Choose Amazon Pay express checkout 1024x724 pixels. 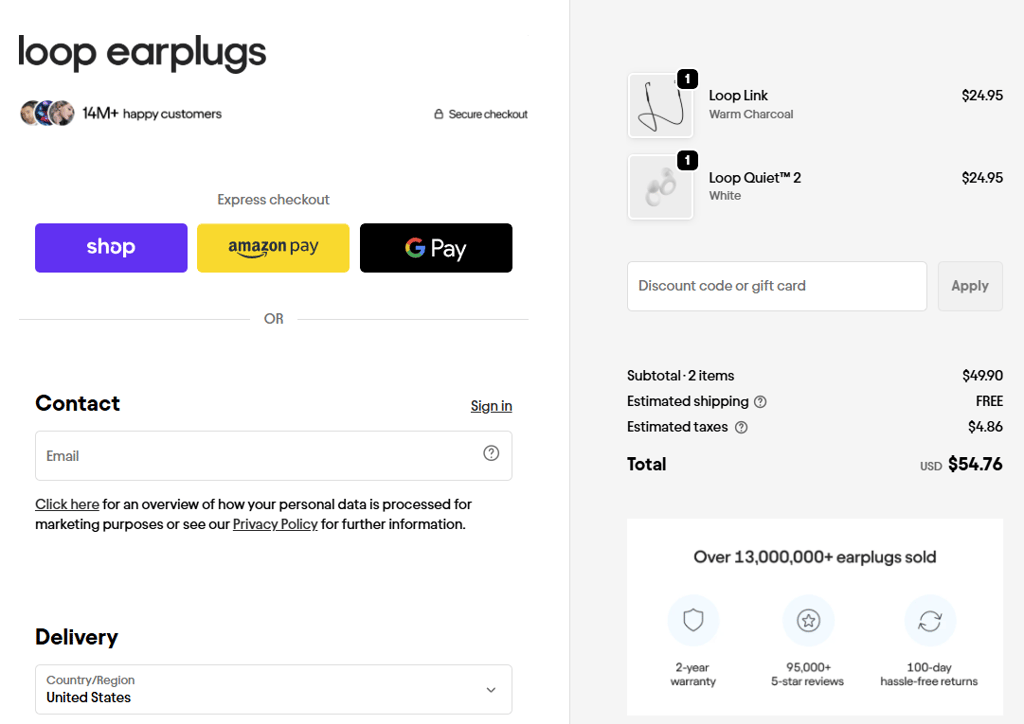pyautogui.click(x=273, y=247)
